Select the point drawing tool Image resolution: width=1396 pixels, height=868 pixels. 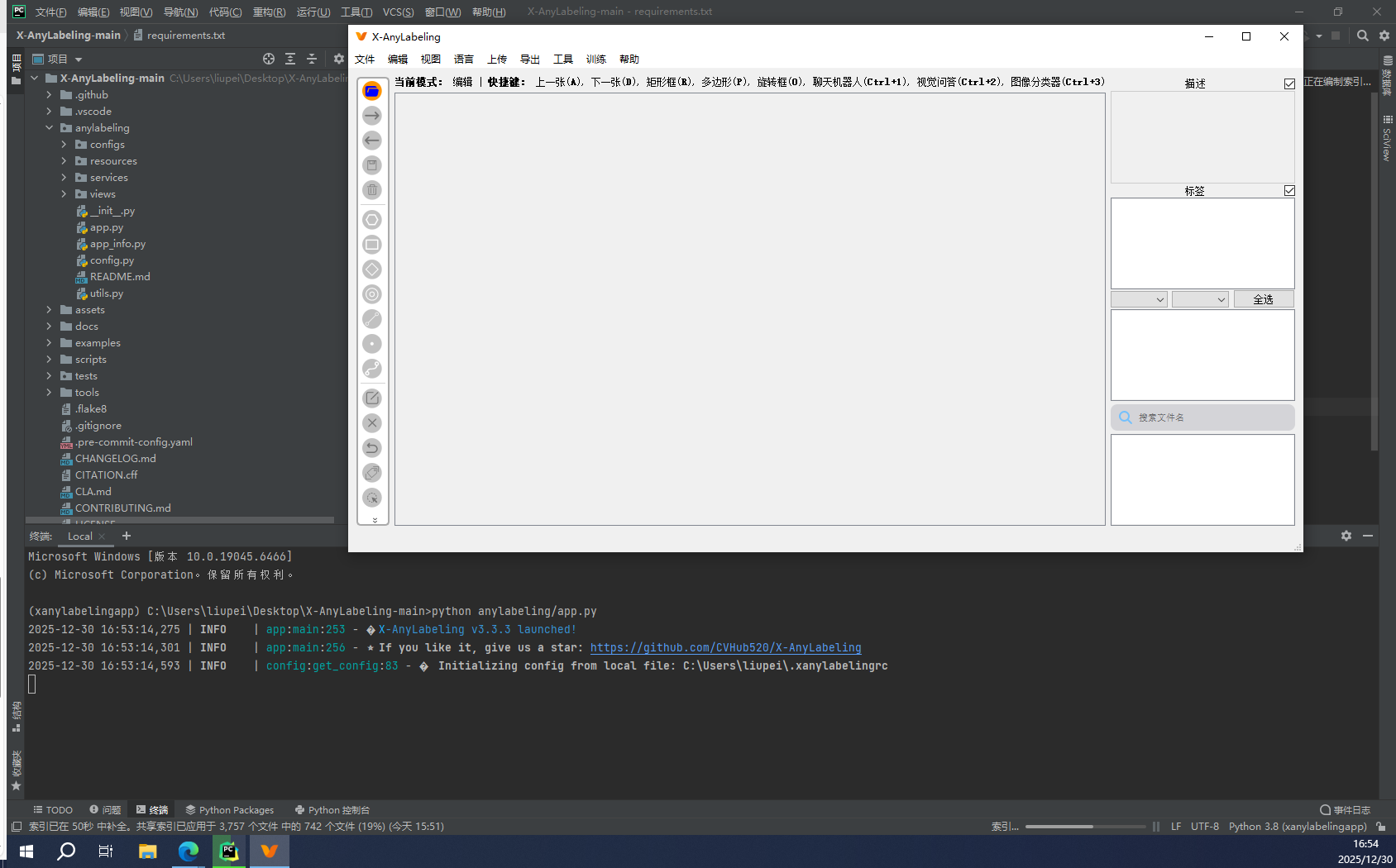coord(372,344)
